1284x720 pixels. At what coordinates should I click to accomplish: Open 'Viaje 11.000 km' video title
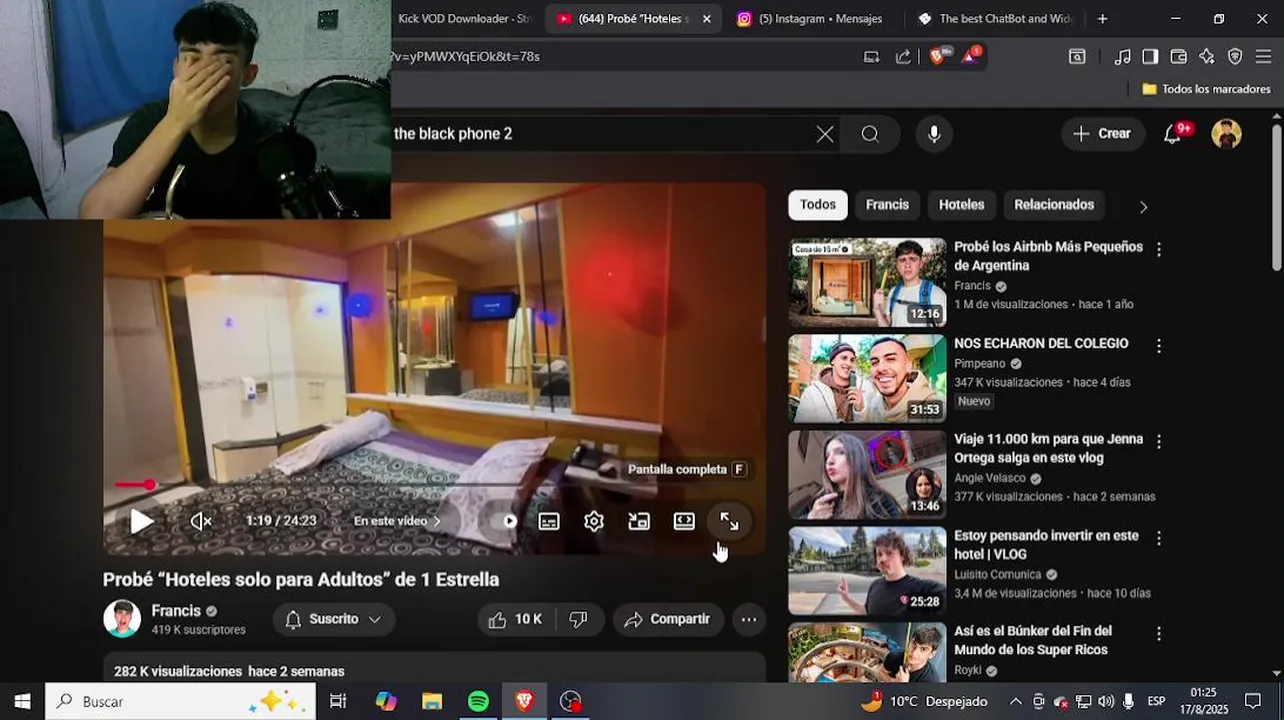[x=1048, y=449]
